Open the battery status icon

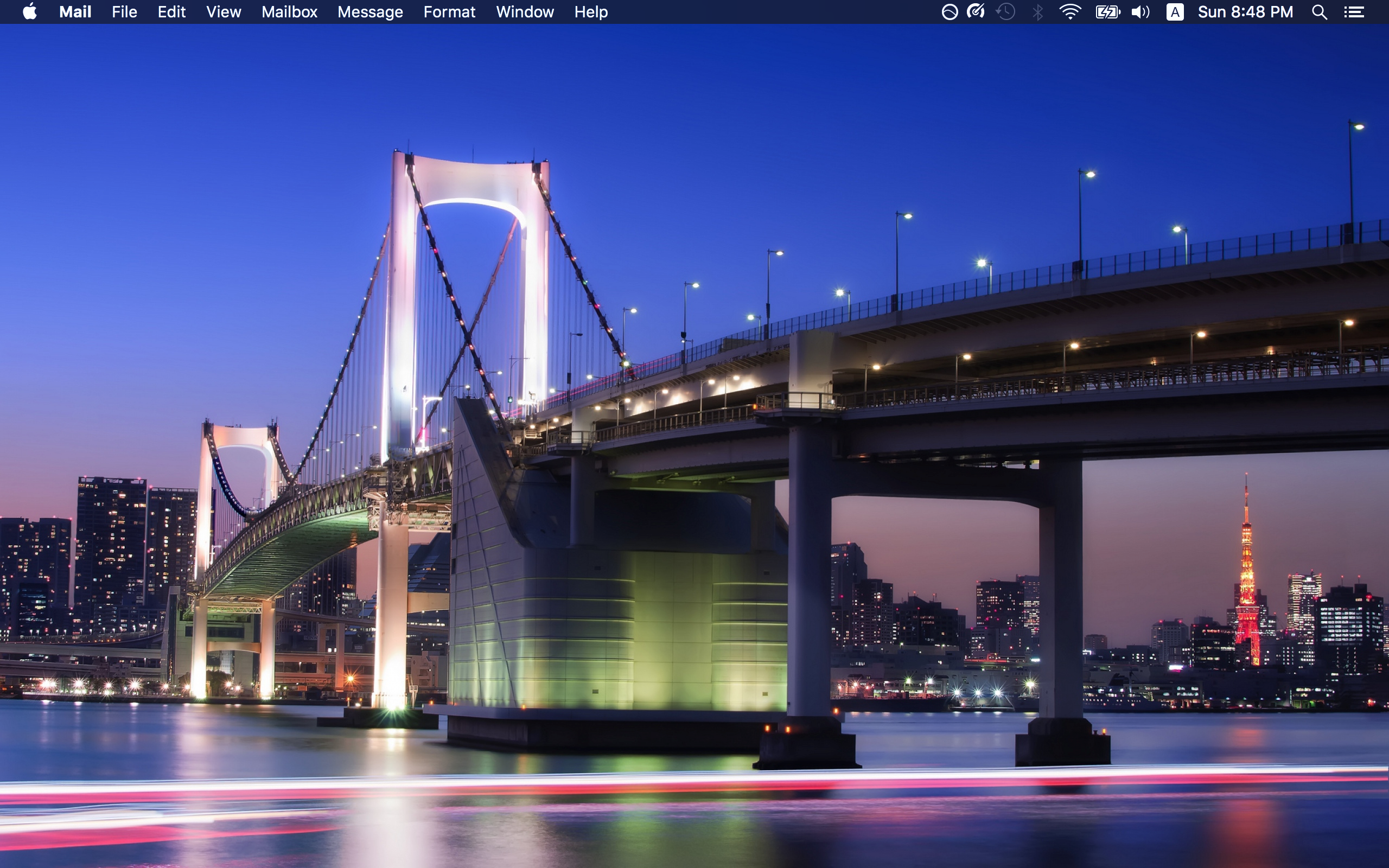pyautogui.click(x=1107, y=11)
